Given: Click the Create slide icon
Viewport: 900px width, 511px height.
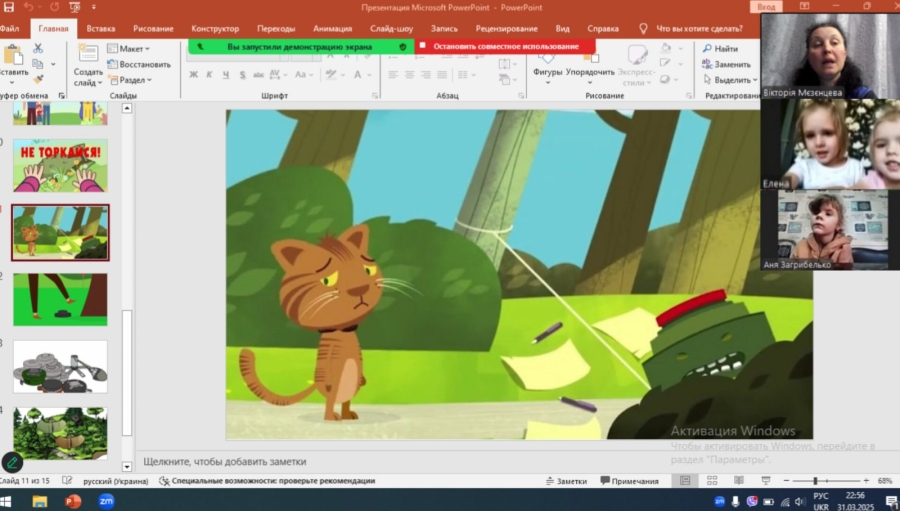Looking at the screenshot, I should (88, 53).
